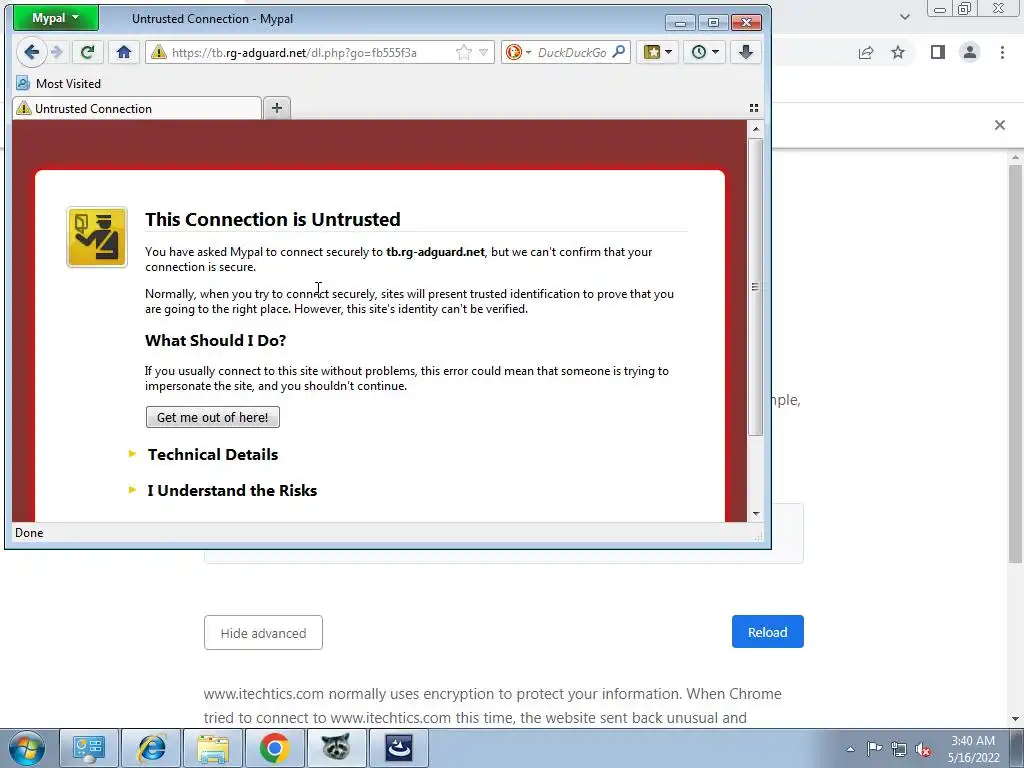Reload the page in Mypal
This screenshot has height=768, width=1024.
(x=88, y=52)
